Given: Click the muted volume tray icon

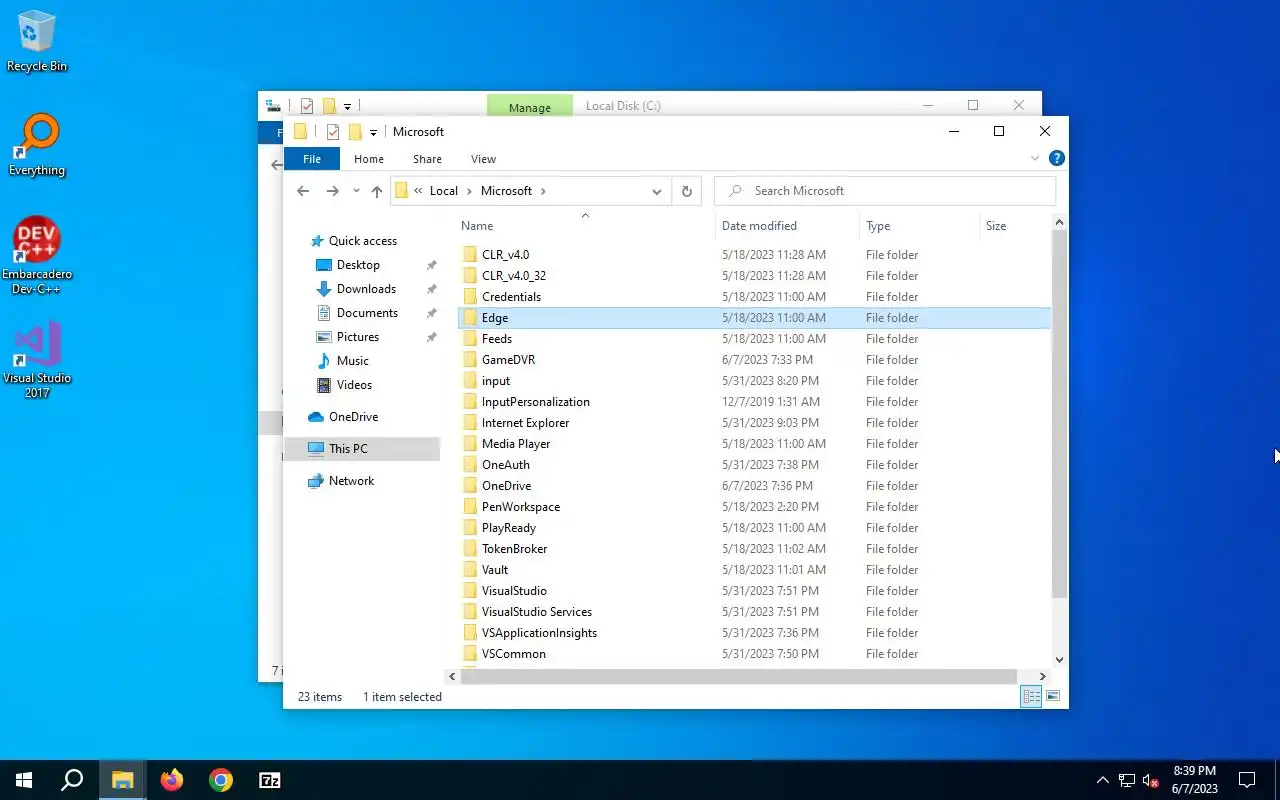Looking at the screenshot, I should [1151, 780].
